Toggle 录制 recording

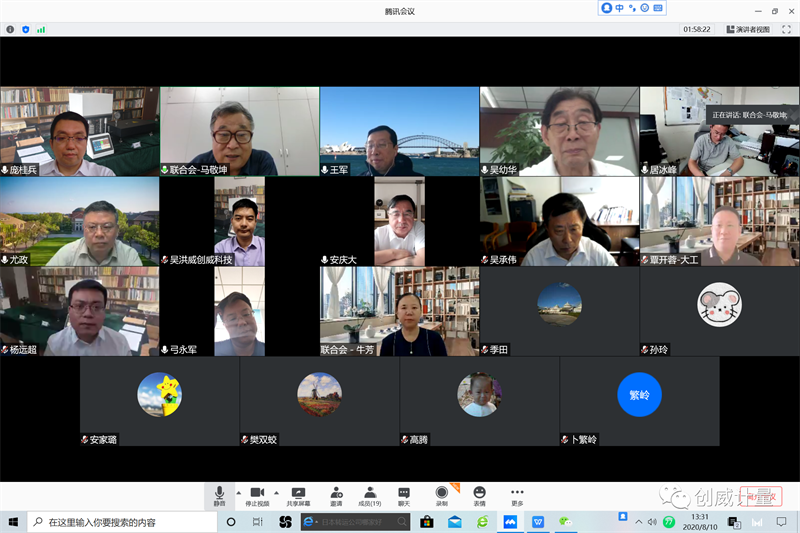(x=441, y=494)
